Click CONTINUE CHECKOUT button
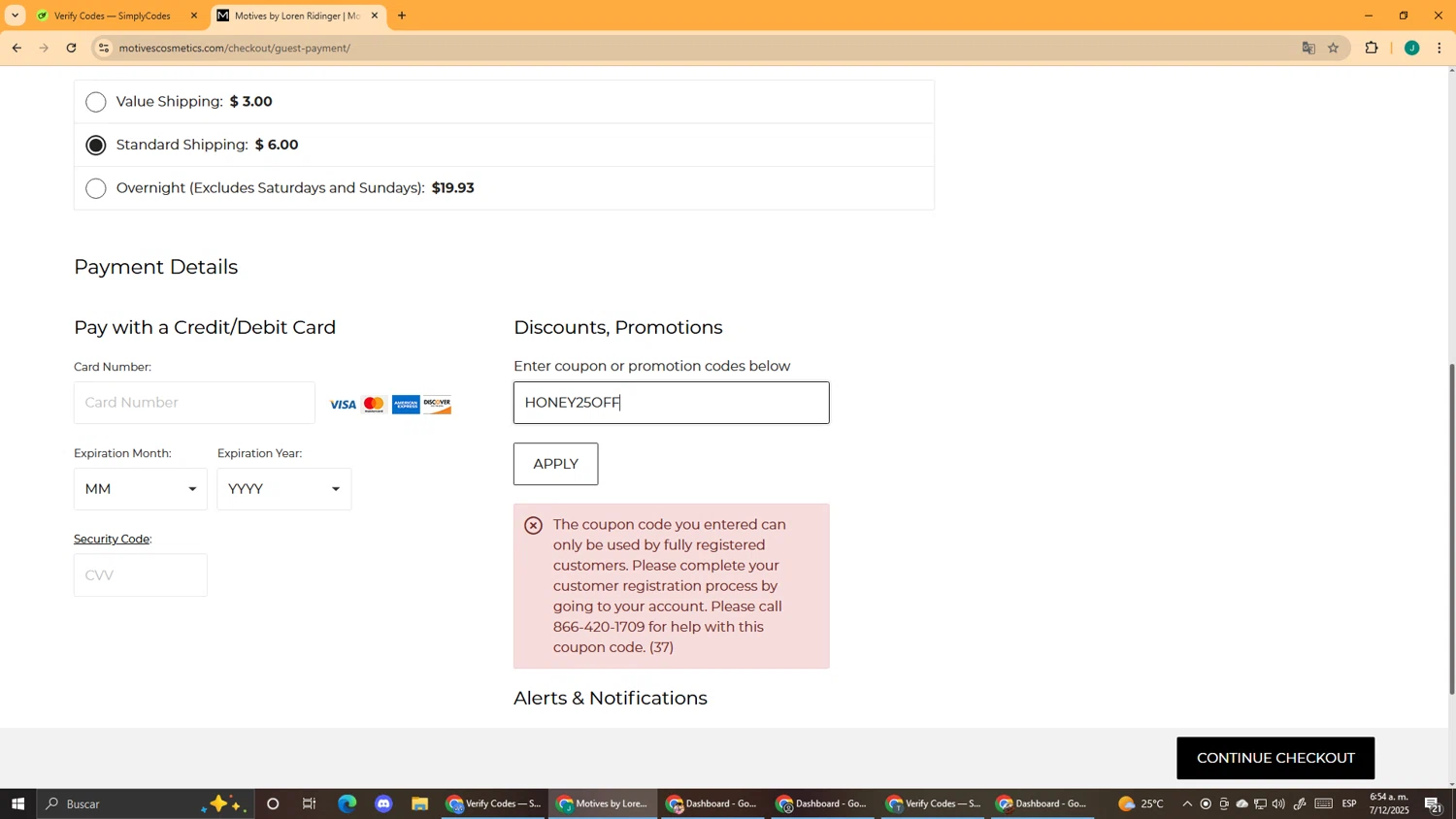Image resolution: width=1456 pixels, height=819 pixels. [1275, 758]
